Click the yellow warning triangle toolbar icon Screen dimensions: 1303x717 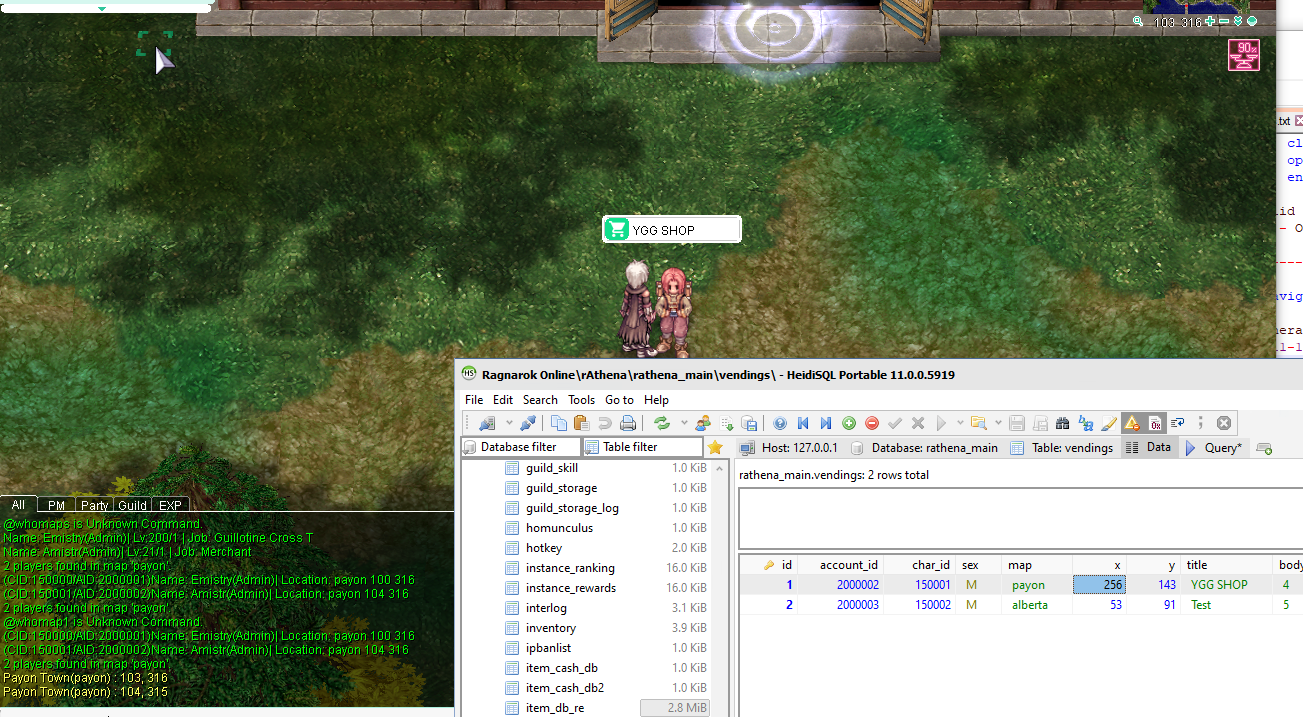coord(1131,423)
